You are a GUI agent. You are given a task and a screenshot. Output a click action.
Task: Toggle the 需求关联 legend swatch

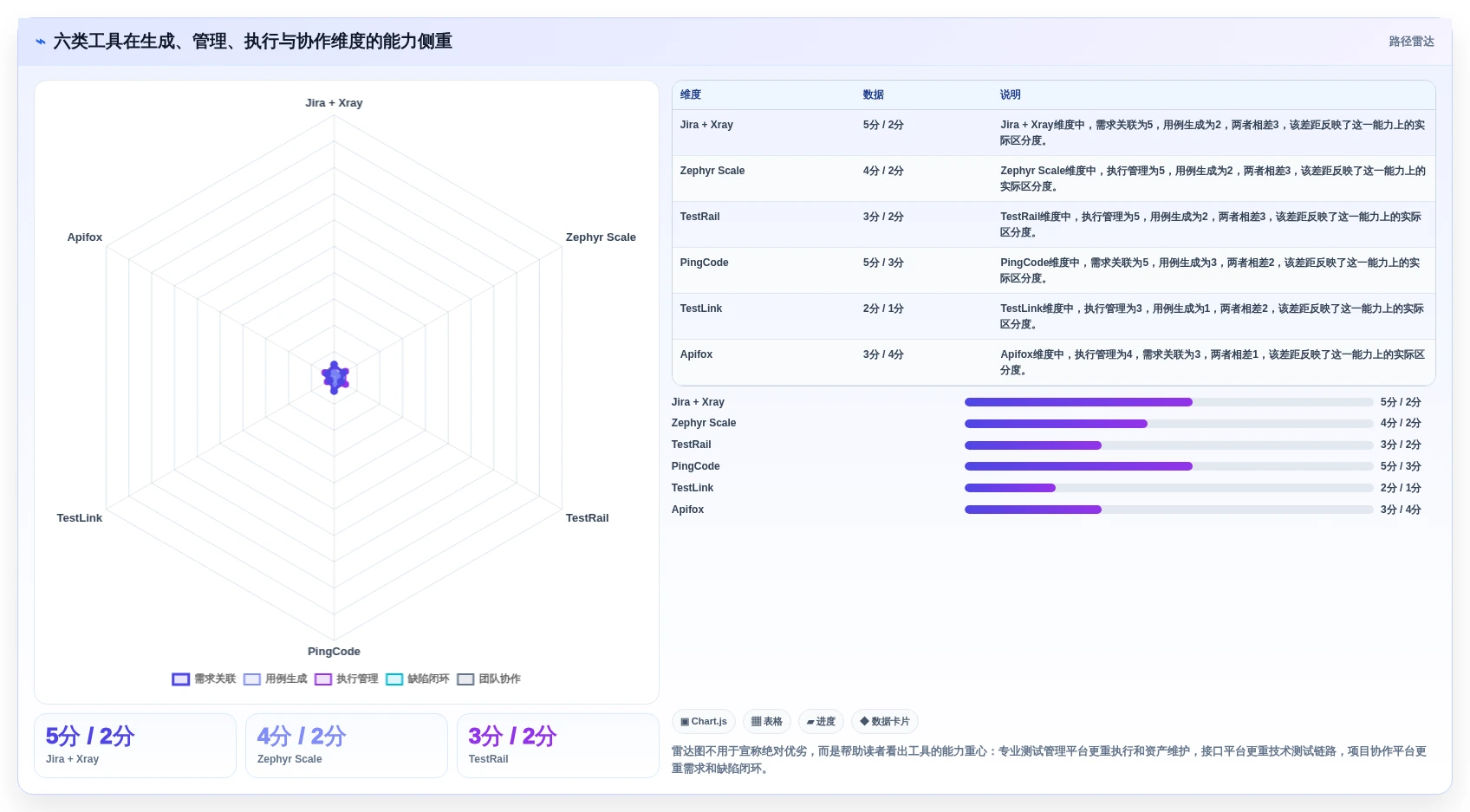pyautogui.click(x=180, y=679)
